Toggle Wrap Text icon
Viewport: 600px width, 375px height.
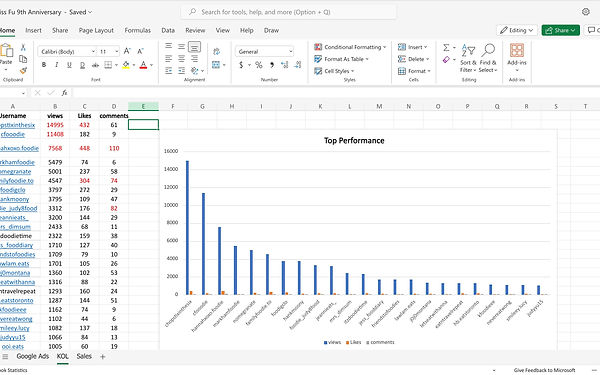point(216,52)
